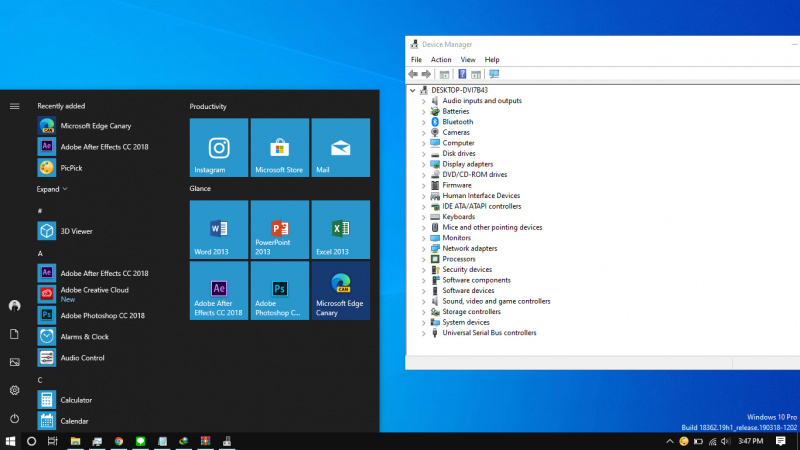Open the Settings gear in Start menu
Image resolution: width=800 pixels, height=450 pixels.
pyautogui.click(x=14, y=390)
